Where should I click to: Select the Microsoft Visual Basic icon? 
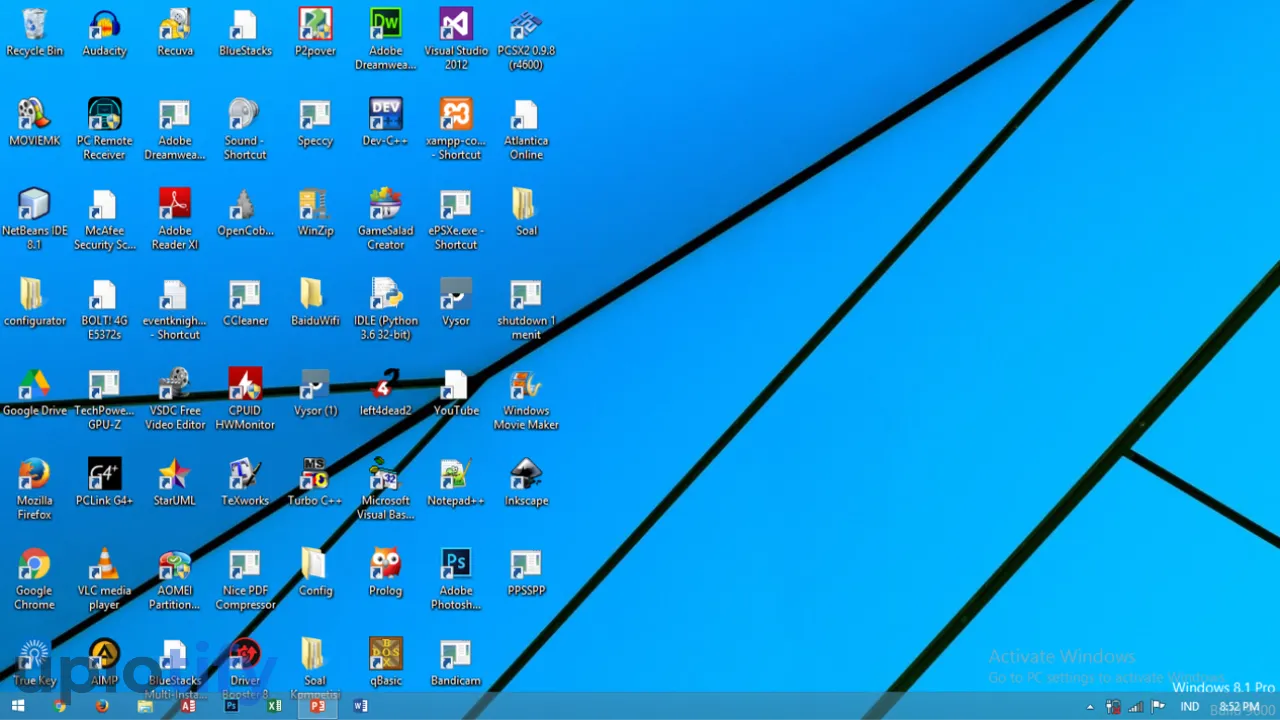385,490
